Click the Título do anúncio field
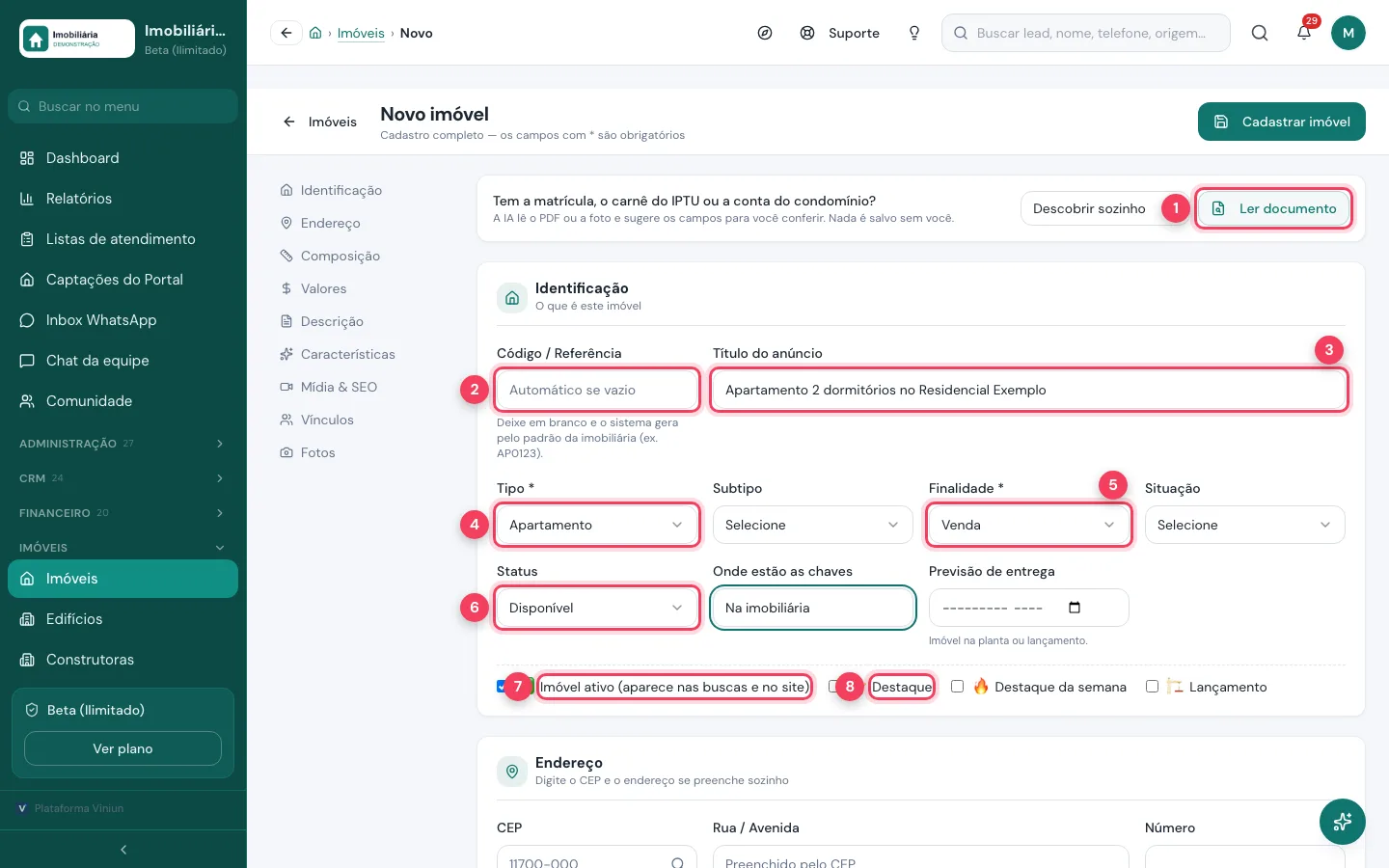The image size is (1389, 868). (x=1029, y=390)
